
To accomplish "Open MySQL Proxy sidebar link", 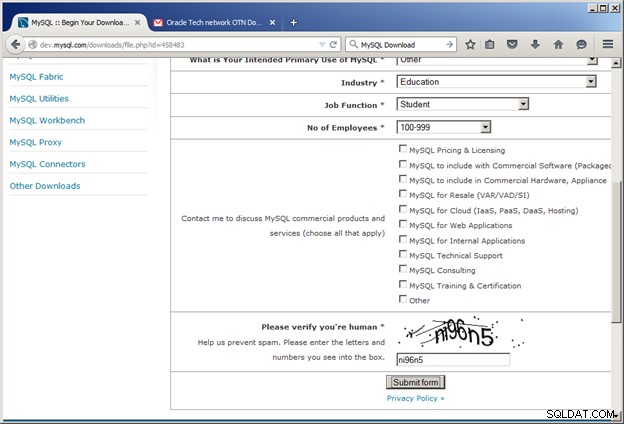I will tap(35, 143).
